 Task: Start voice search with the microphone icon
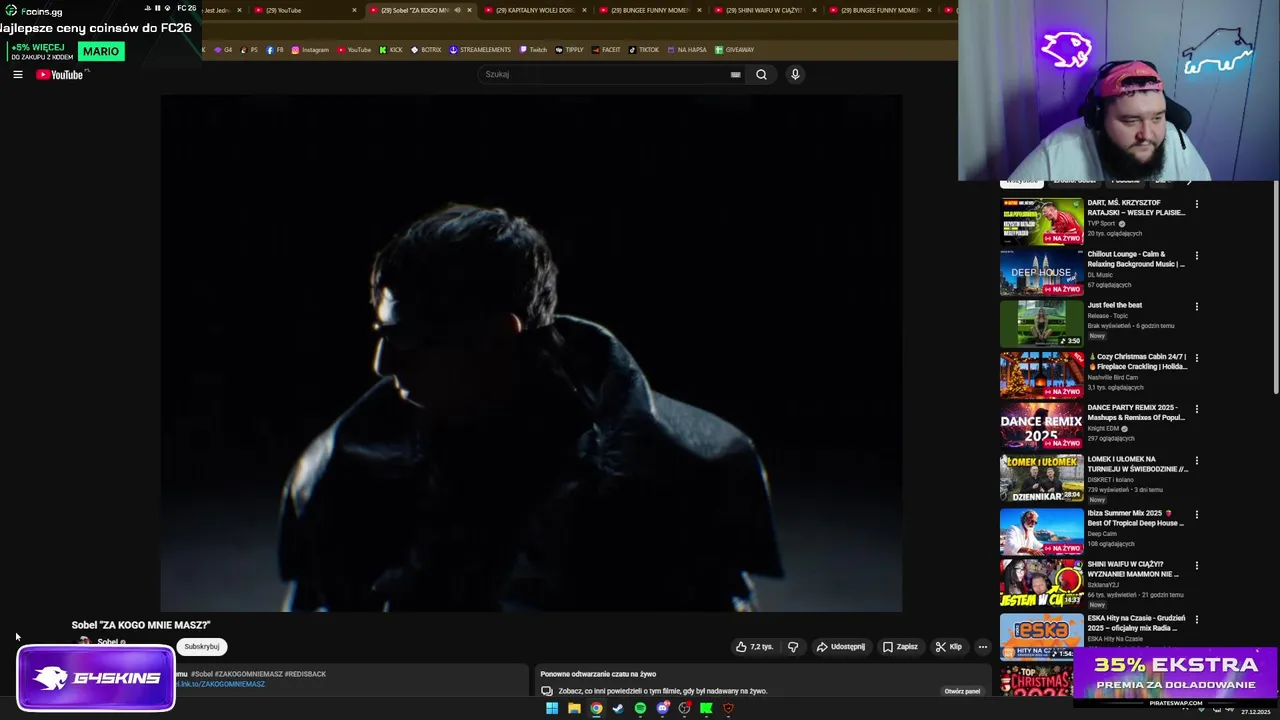pos(795,74)
